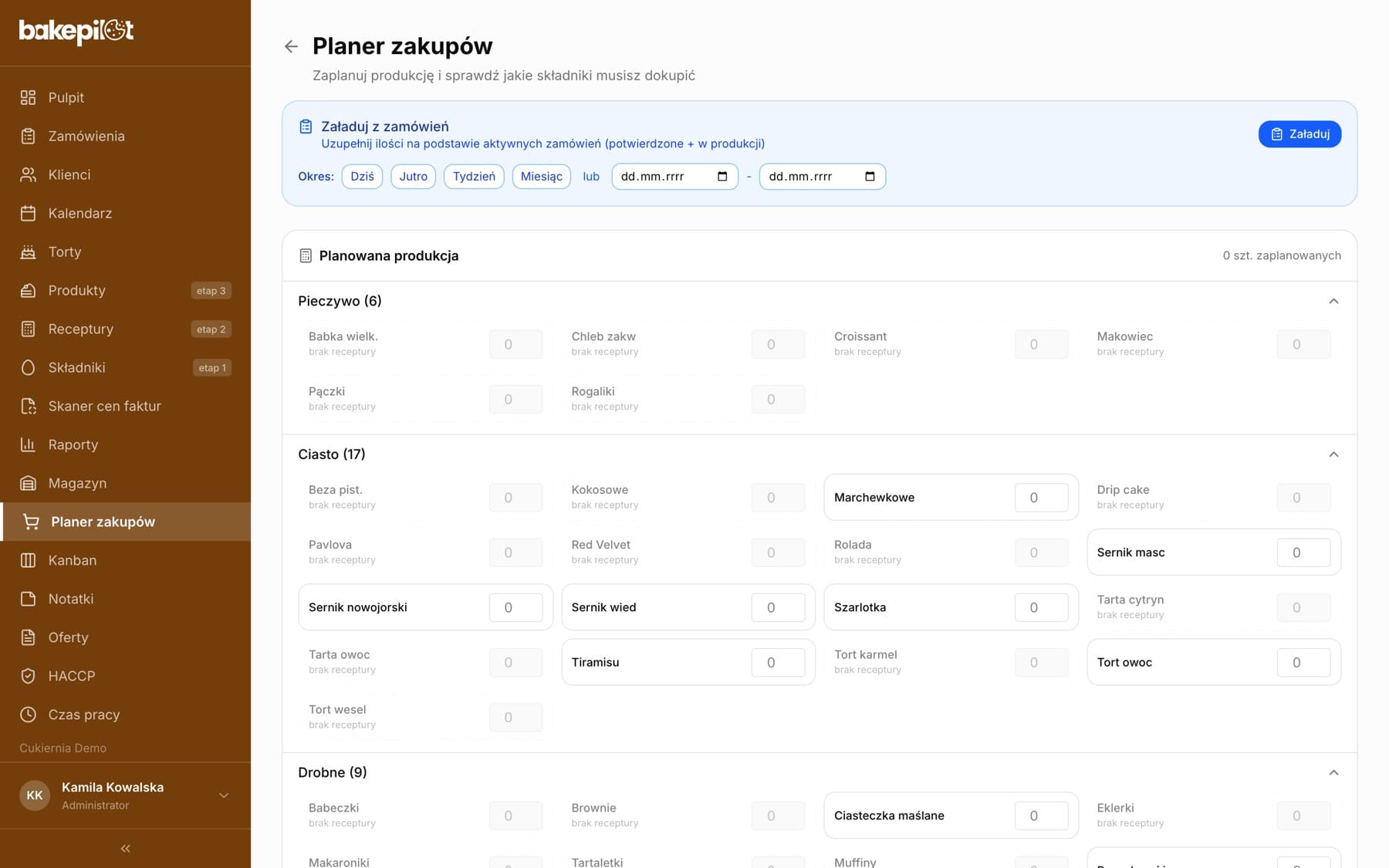1389x868 pixels.
Task: Click the Sernik masc quantity field
Action: pyautogui.click(x=1303, y=552)
